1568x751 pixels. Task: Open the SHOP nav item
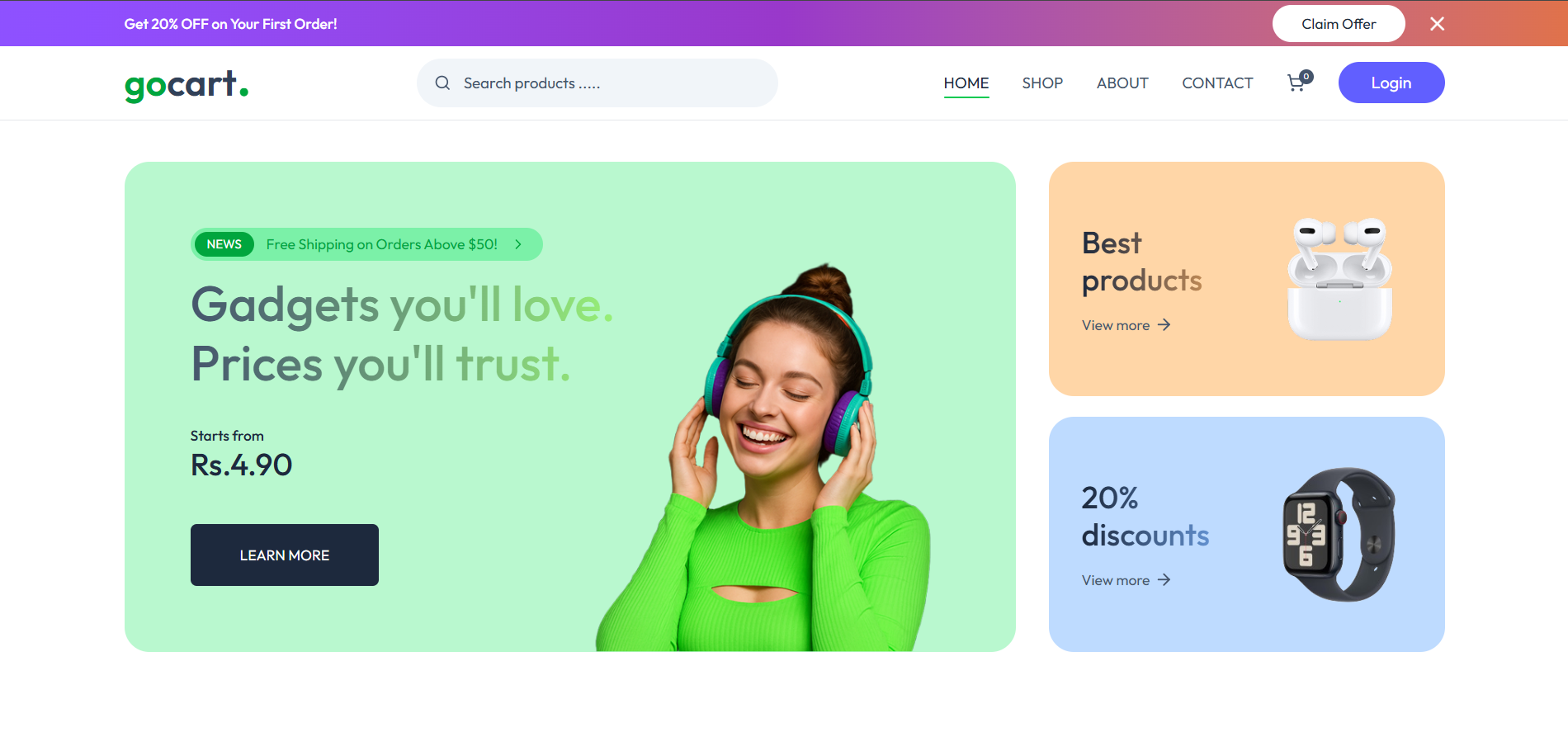1042,83
